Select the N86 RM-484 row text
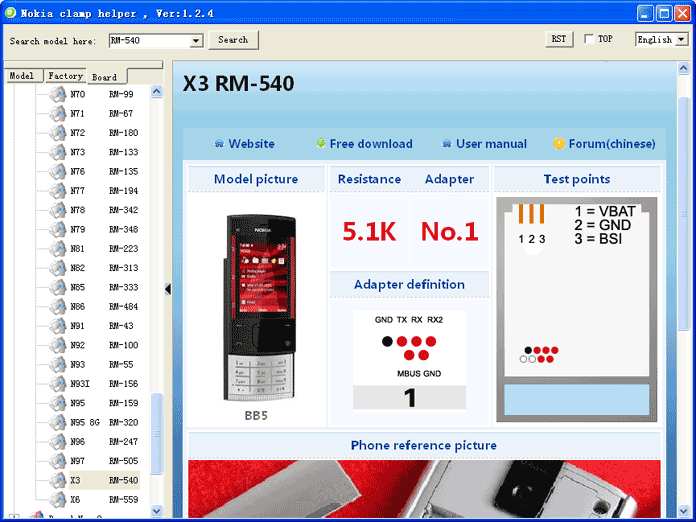The height and width of the screenshot is (522, 696). 104,307
